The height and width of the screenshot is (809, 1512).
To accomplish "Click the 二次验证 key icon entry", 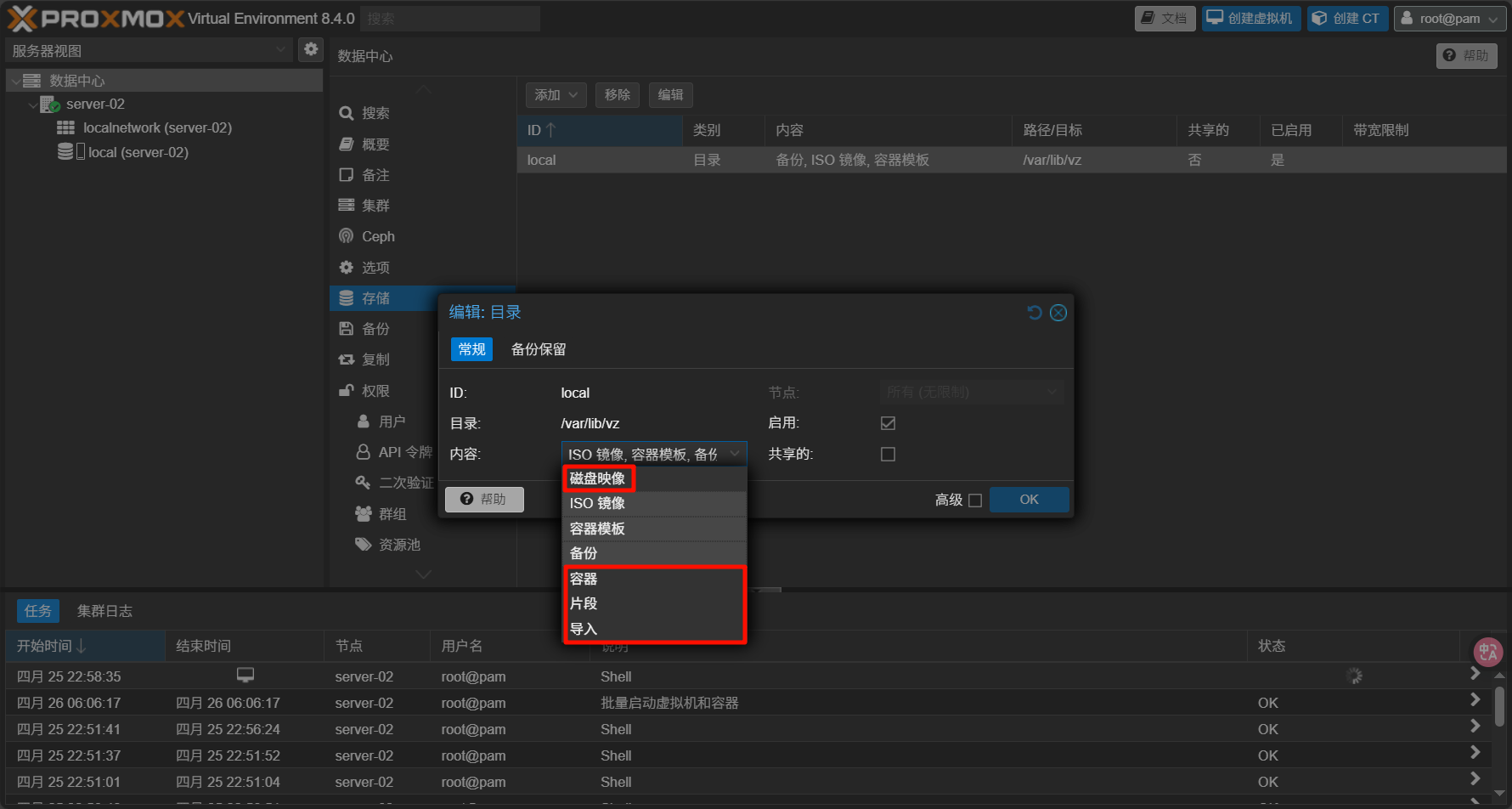I will [x=395, y=483].
